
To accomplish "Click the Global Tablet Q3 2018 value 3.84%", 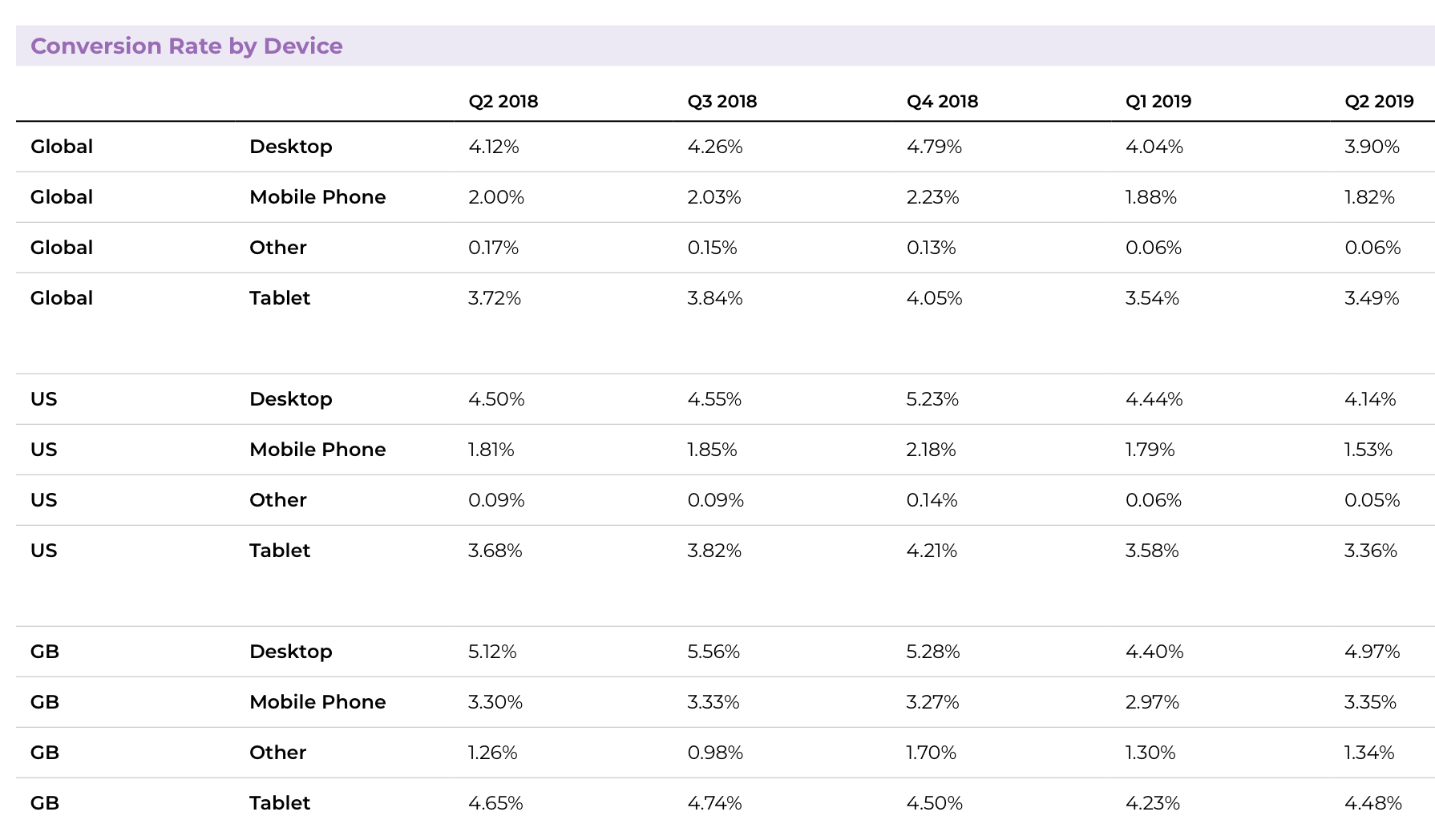I will pyautogui.click(x=714, y=298).
